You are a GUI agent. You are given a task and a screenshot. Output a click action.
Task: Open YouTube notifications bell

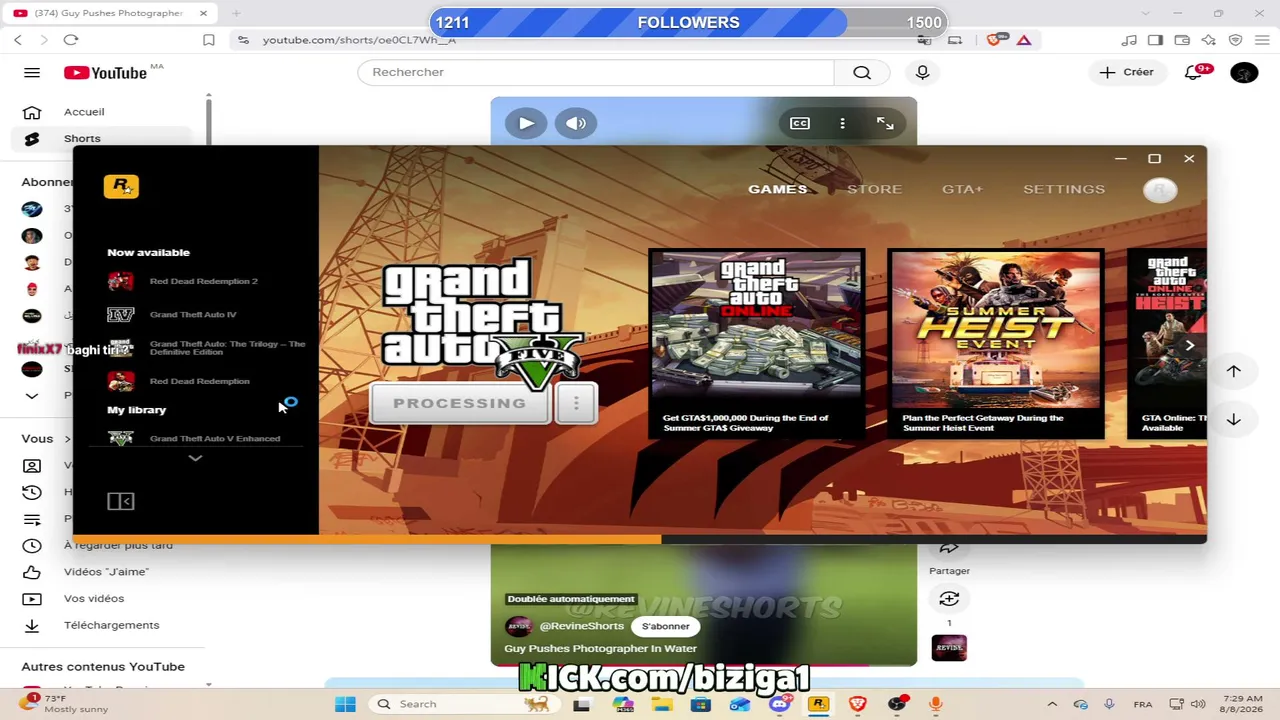coord(1194,72)
